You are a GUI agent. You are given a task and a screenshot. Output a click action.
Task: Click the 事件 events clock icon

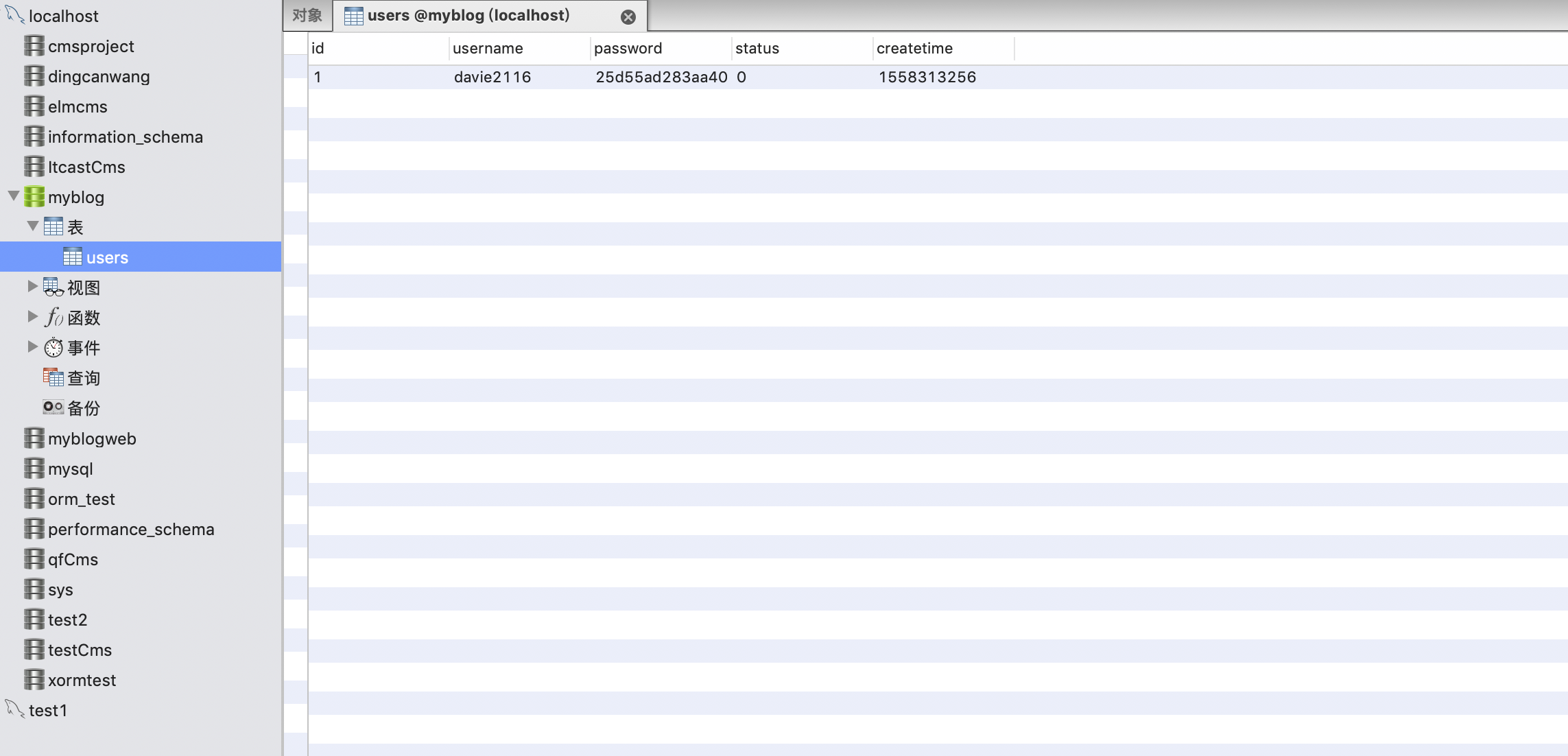54,348
